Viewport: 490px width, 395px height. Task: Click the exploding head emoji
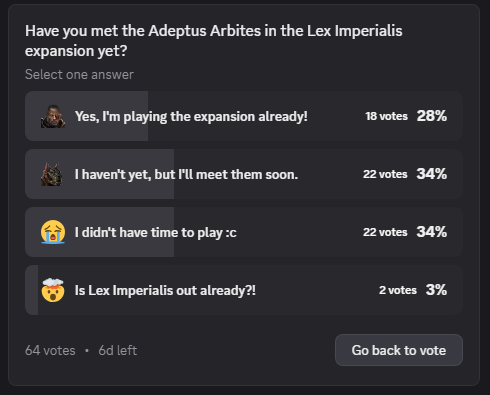coord(53,290)
